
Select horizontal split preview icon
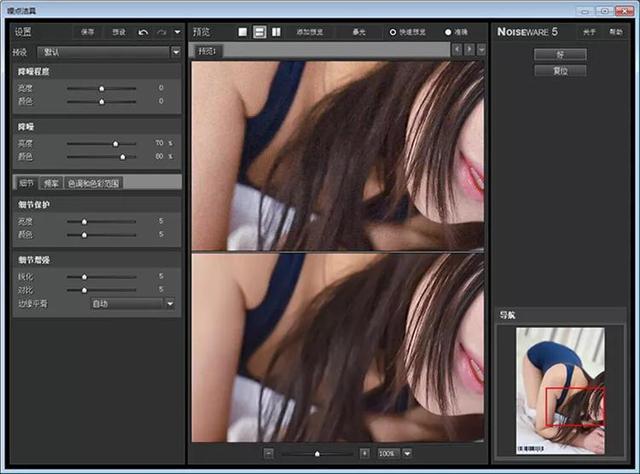(260, 32)
